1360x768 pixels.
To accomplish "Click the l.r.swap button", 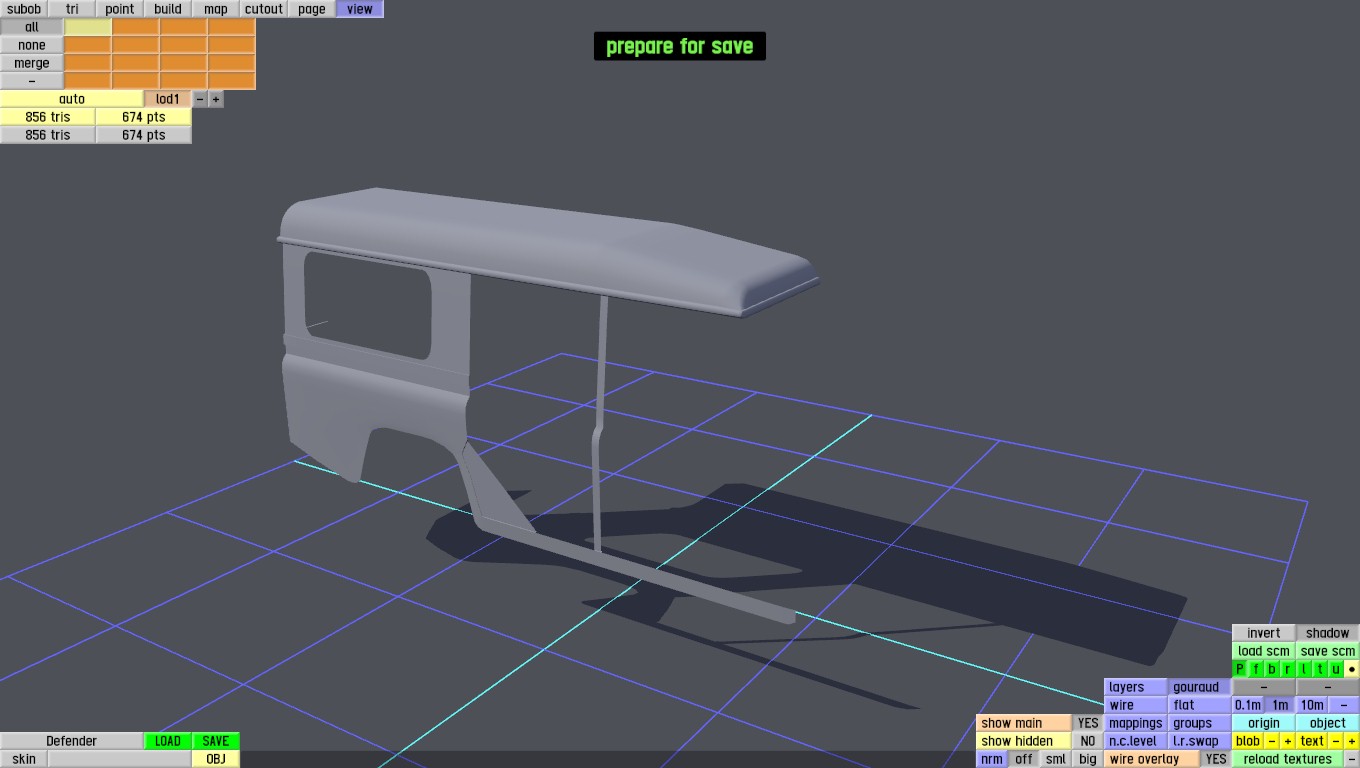I will 1200,741.
